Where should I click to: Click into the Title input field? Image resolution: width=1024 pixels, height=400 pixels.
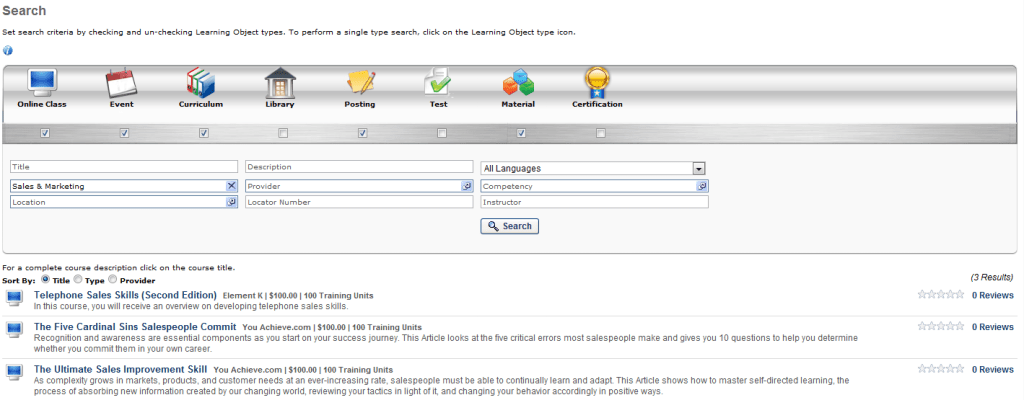click(124, 167)
